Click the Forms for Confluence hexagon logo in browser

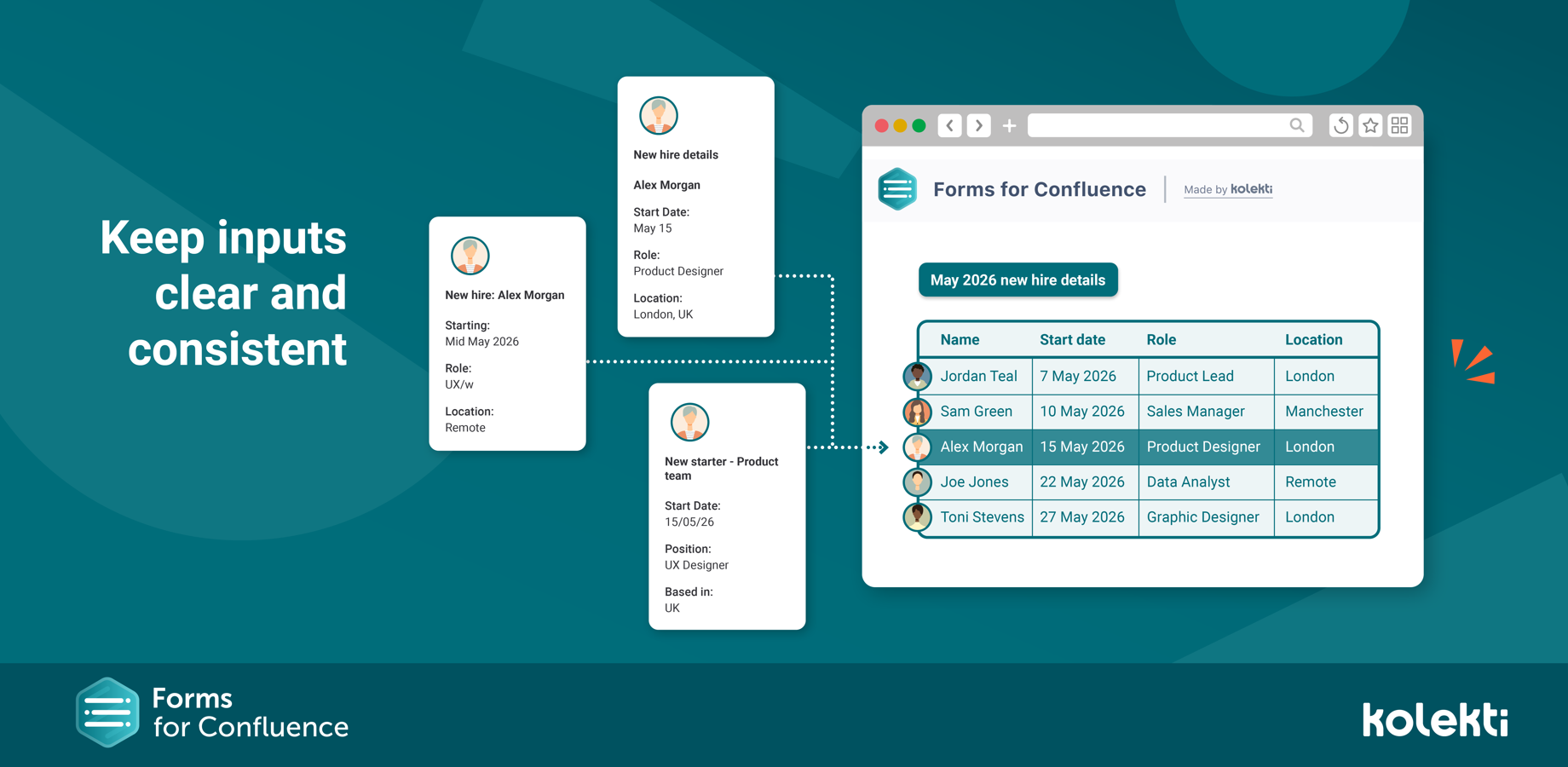point(897,188)
